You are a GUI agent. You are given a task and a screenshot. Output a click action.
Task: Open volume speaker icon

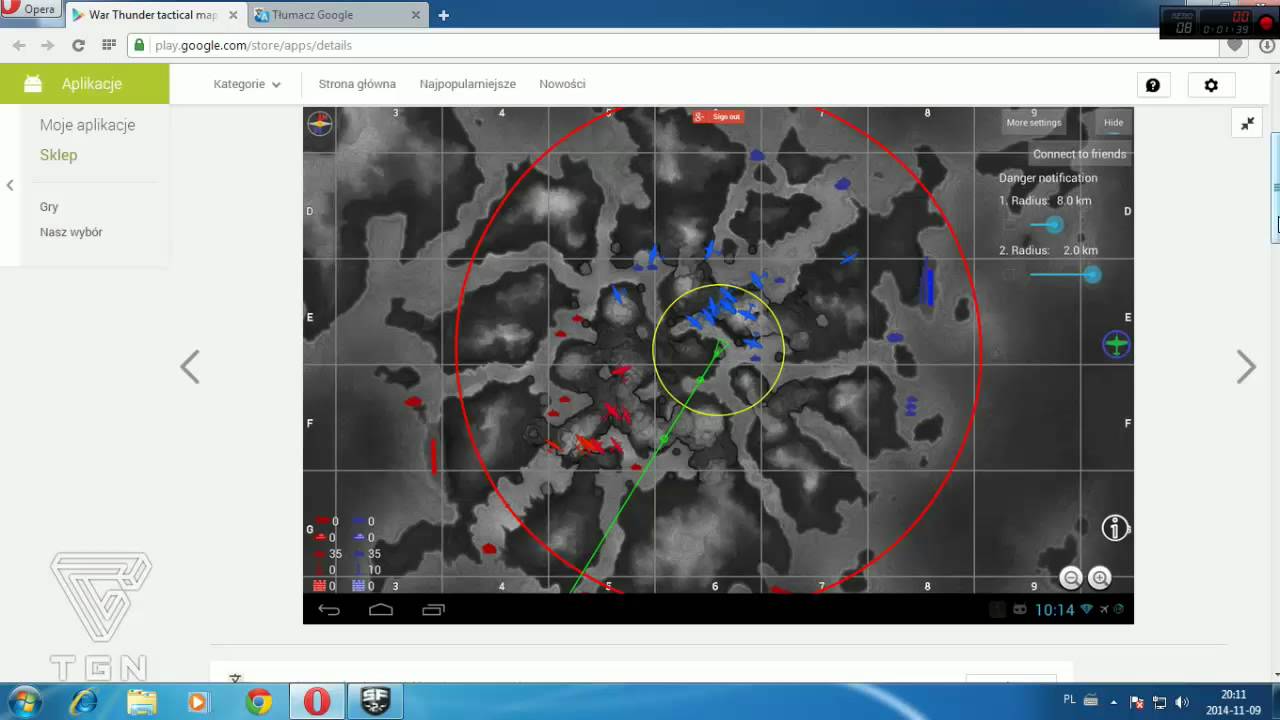coord(1183,702)
